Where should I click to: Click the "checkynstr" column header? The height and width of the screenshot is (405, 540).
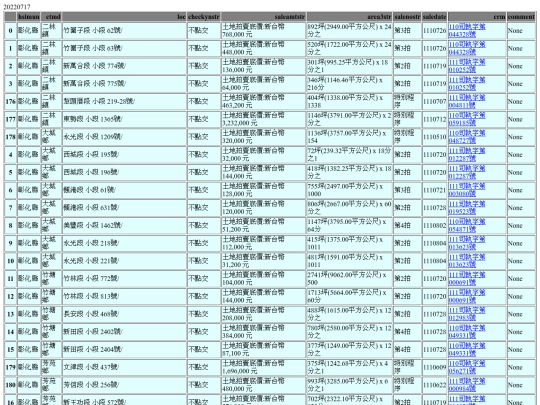point(204,17)
